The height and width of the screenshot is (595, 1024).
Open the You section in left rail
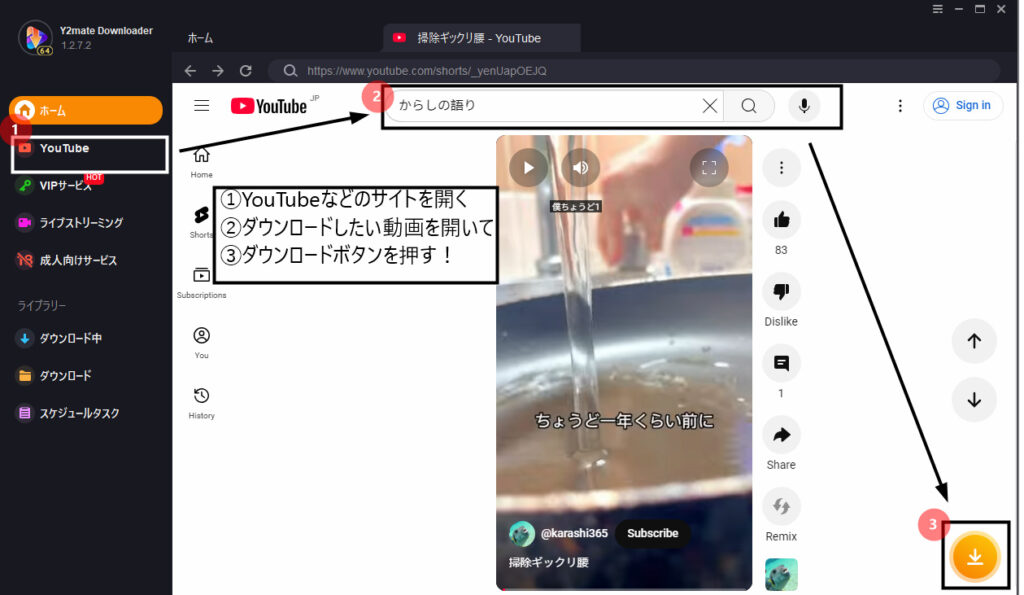point(201,343)
